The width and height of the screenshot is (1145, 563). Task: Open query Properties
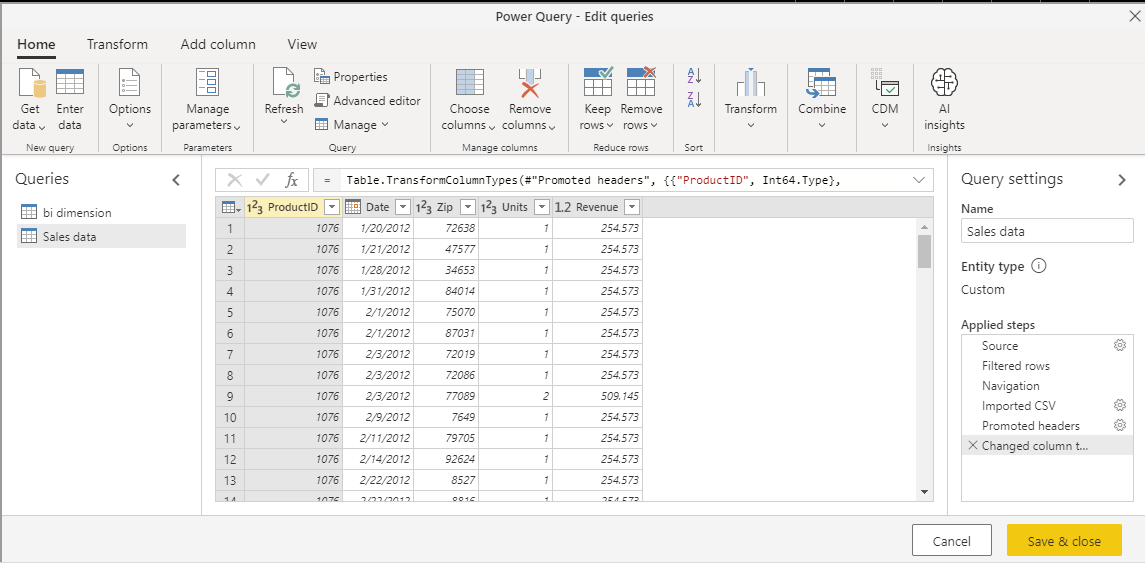coord(351,77)
